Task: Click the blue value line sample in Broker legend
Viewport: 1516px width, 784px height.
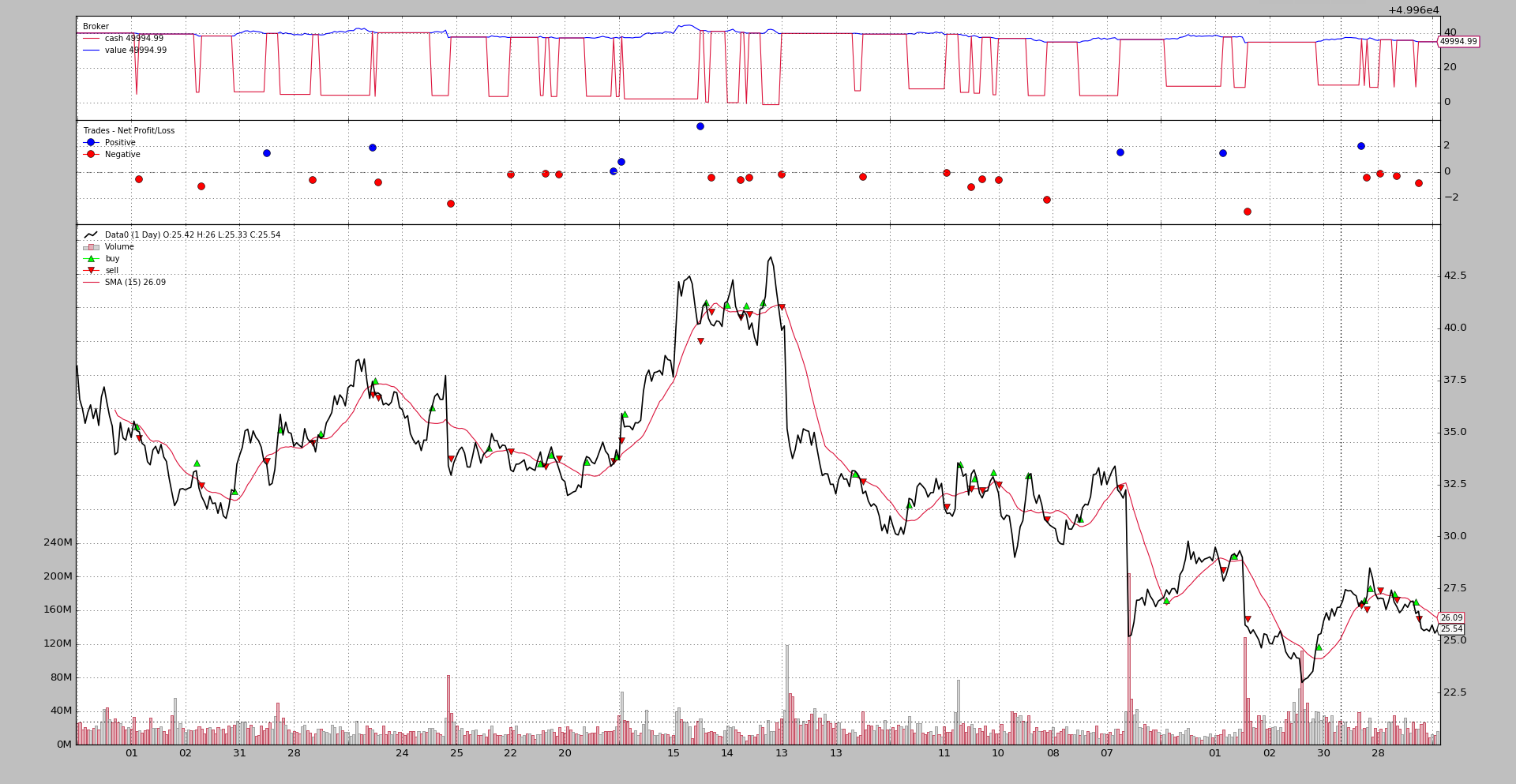Action: (x=91, y=51)
